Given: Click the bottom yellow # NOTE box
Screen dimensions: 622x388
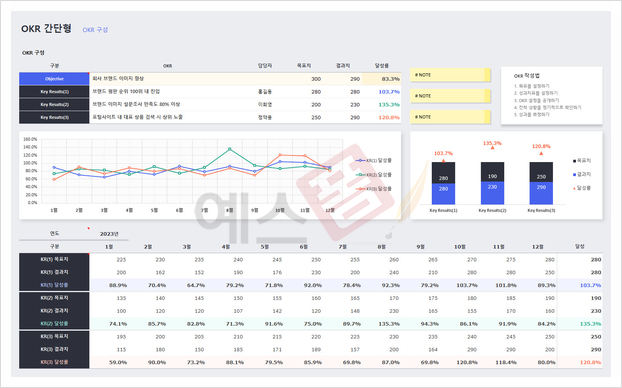Looking at the screenshot, I should (x=450, y=117).
